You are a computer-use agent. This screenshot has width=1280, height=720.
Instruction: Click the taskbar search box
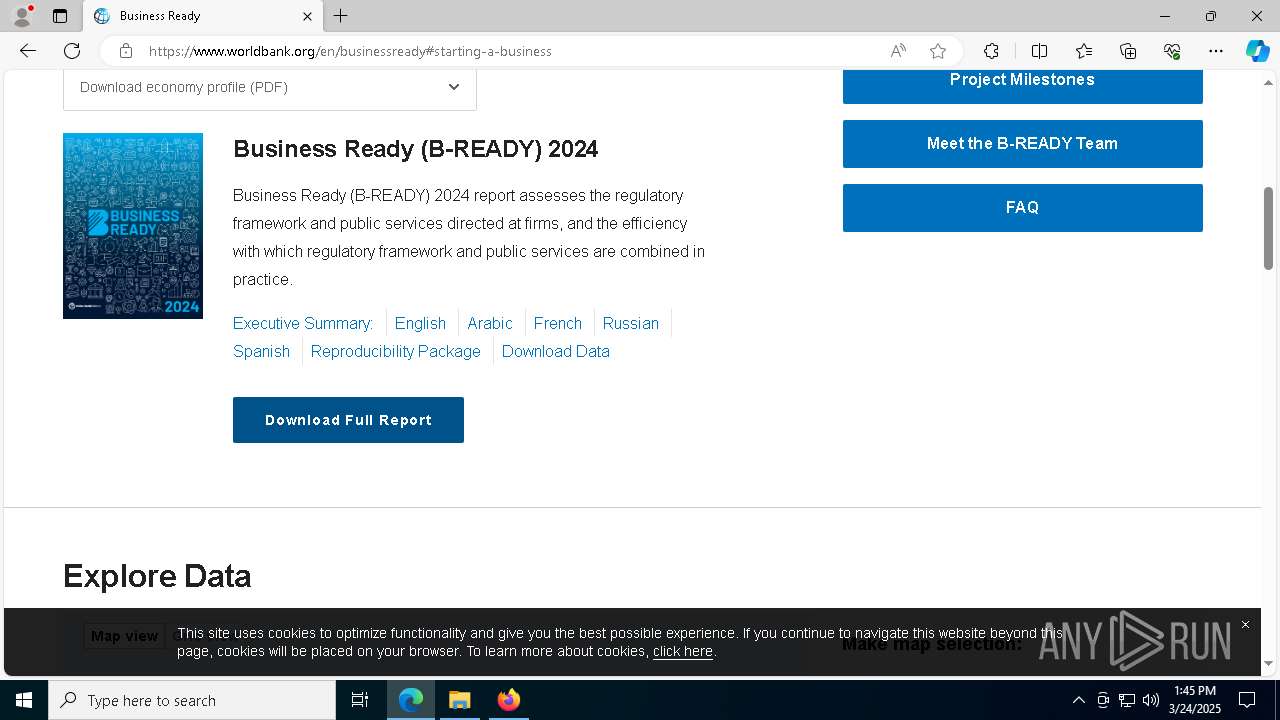192,700
